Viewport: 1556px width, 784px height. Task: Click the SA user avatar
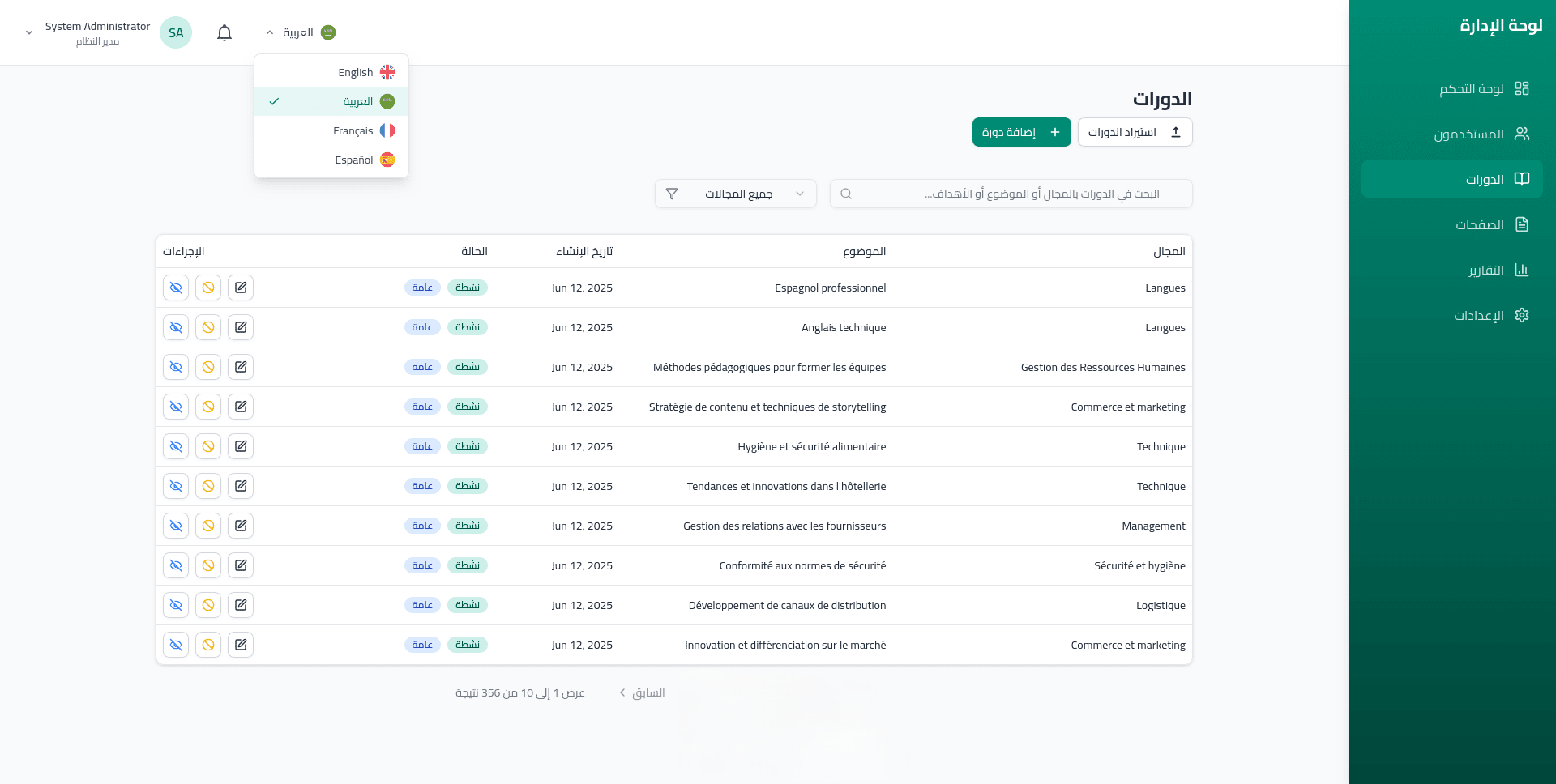(176, 32)
